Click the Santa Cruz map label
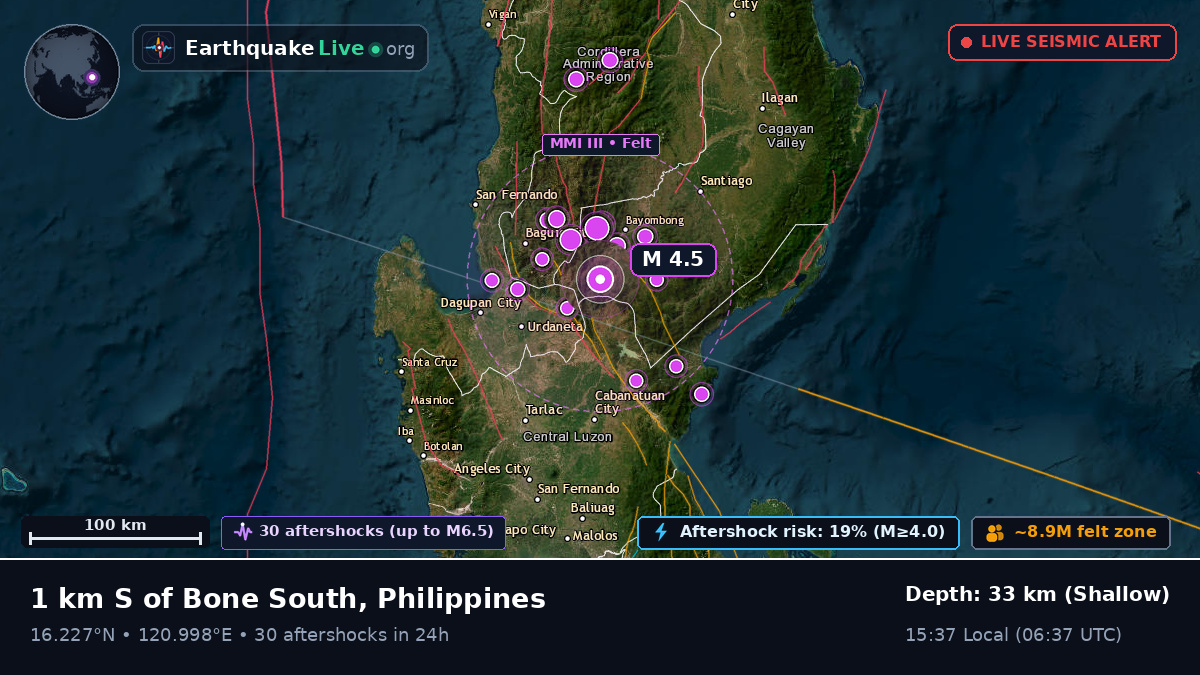This screenshot has width=1200, height=675. click(x=430, y=362)
